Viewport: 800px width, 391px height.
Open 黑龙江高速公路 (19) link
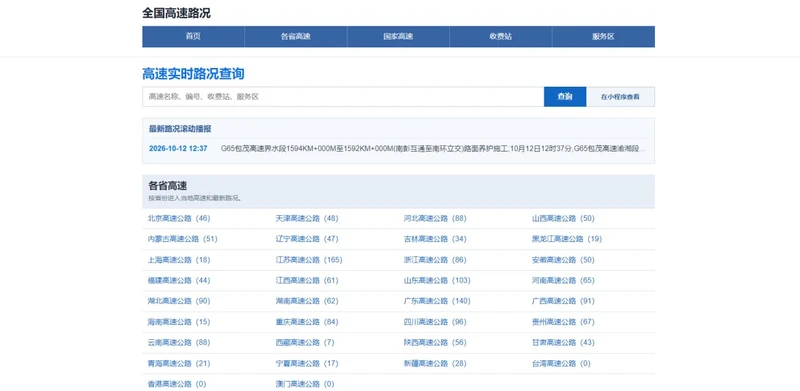(566, 239)
